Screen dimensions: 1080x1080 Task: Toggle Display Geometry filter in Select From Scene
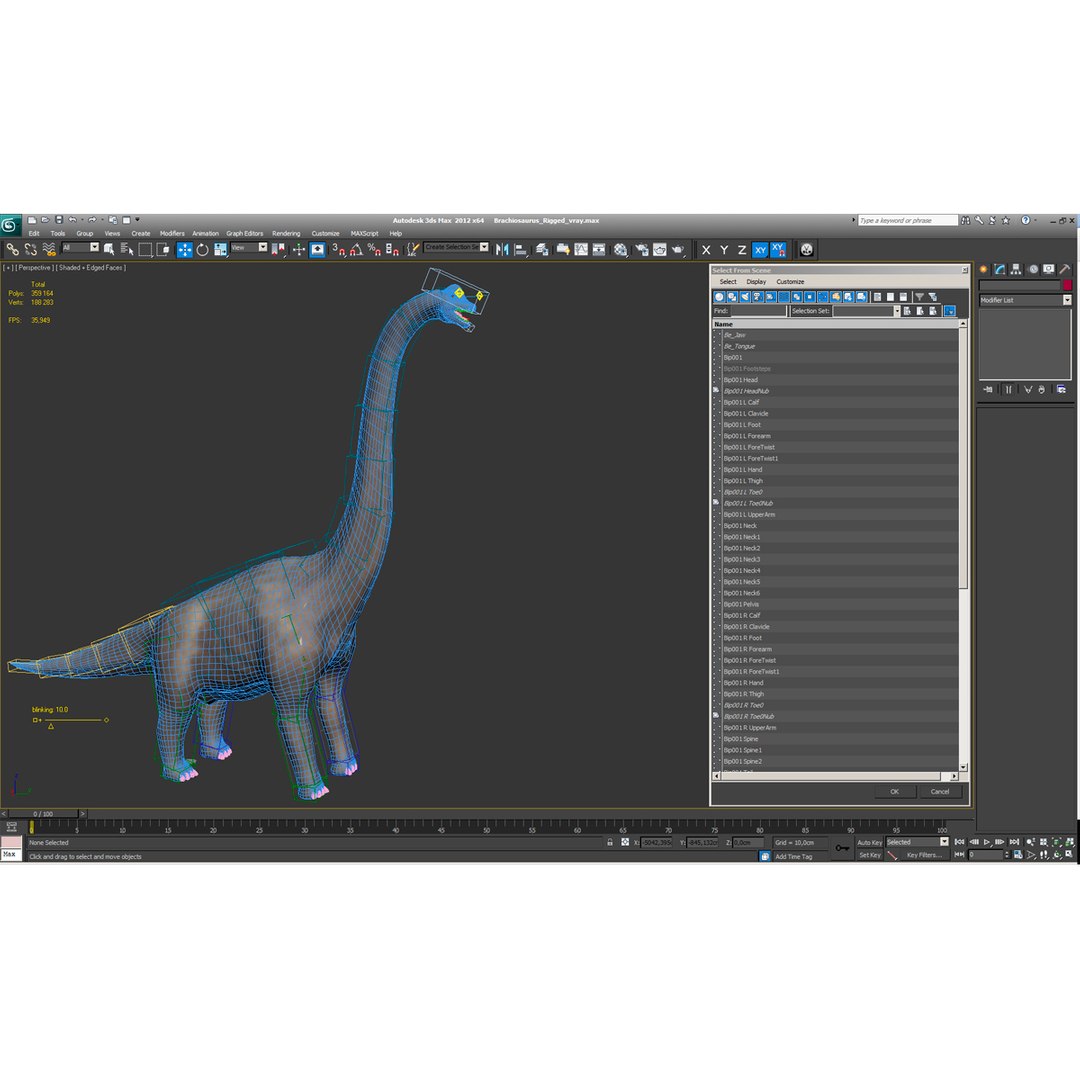click(x=719, y=297)
